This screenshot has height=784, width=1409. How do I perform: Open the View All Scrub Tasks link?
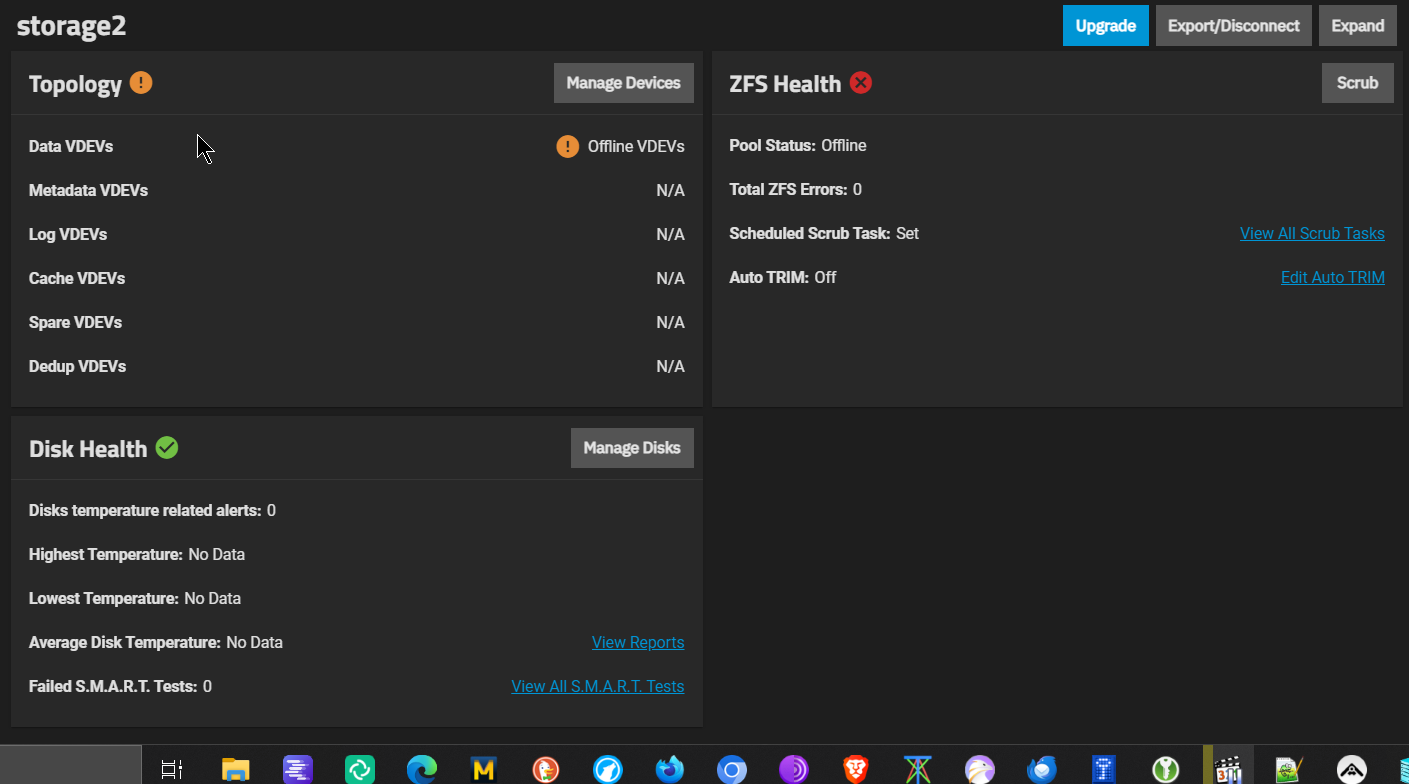point(1312,233)
